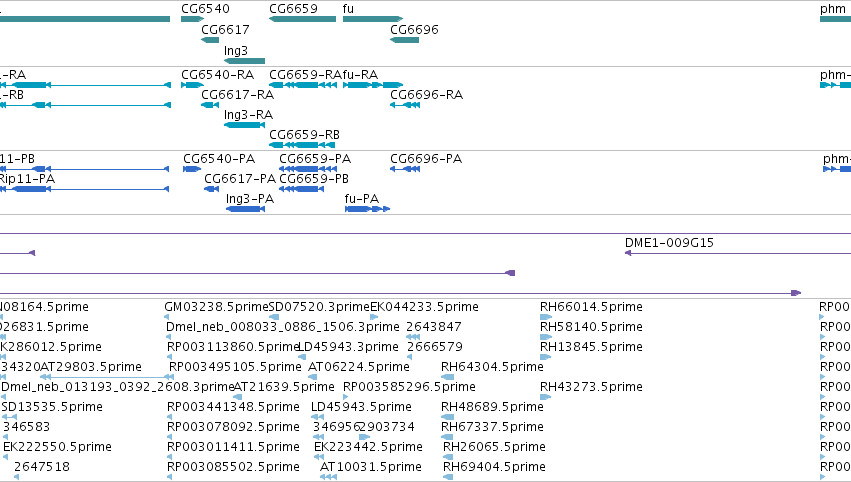Select the CG6540-PA protein label
The image size is (851, 482).
pyautogui.click(x=219, y=158)
